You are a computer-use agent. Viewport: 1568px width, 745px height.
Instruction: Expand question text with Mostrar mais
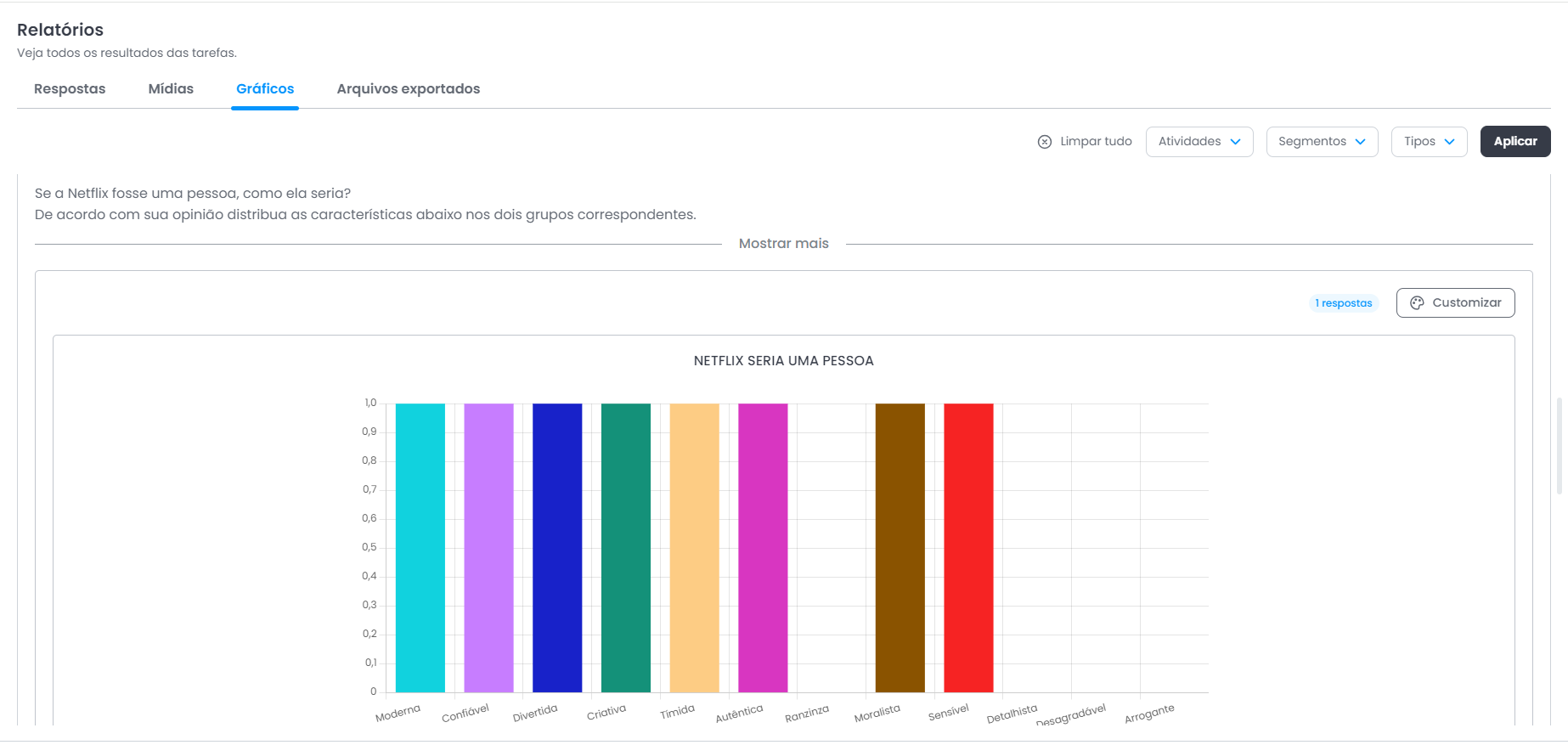coord(784,243)
